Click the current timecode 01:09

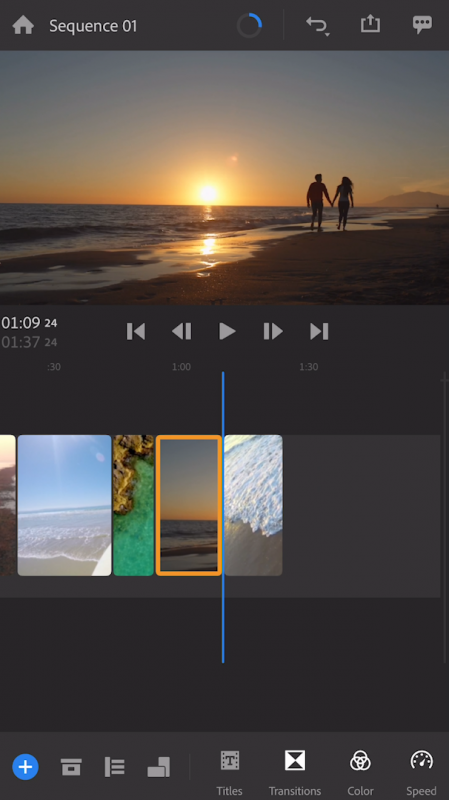(x=29, y=322)
